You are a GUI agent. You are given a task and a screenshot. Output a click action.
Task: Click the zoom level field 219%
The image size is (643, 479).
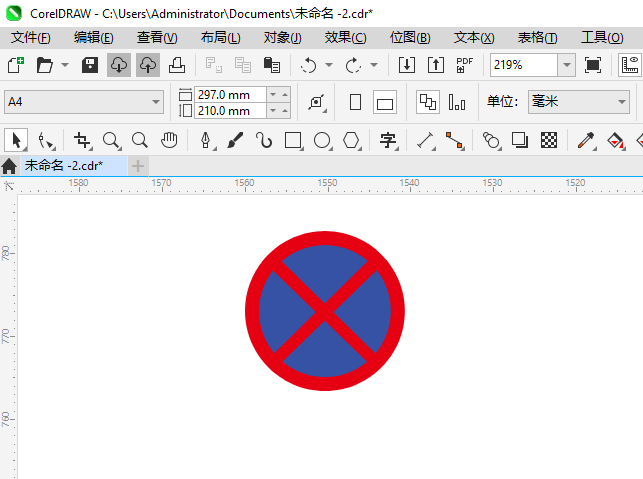[524, 65]
